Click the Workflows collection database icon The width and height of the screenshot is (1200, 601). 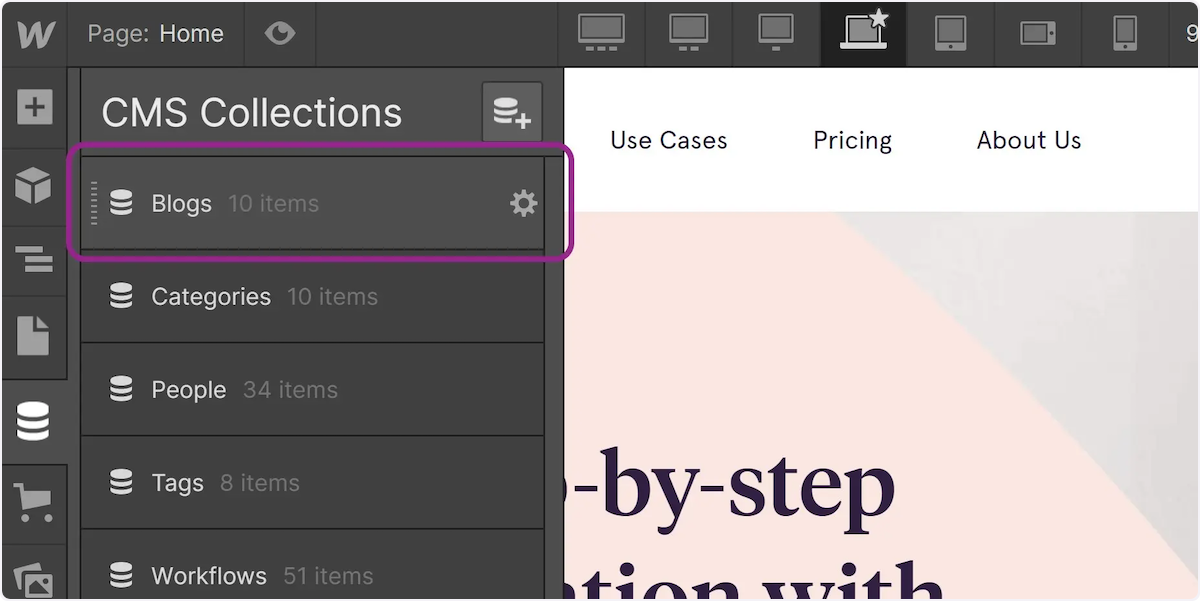[121, 576]
